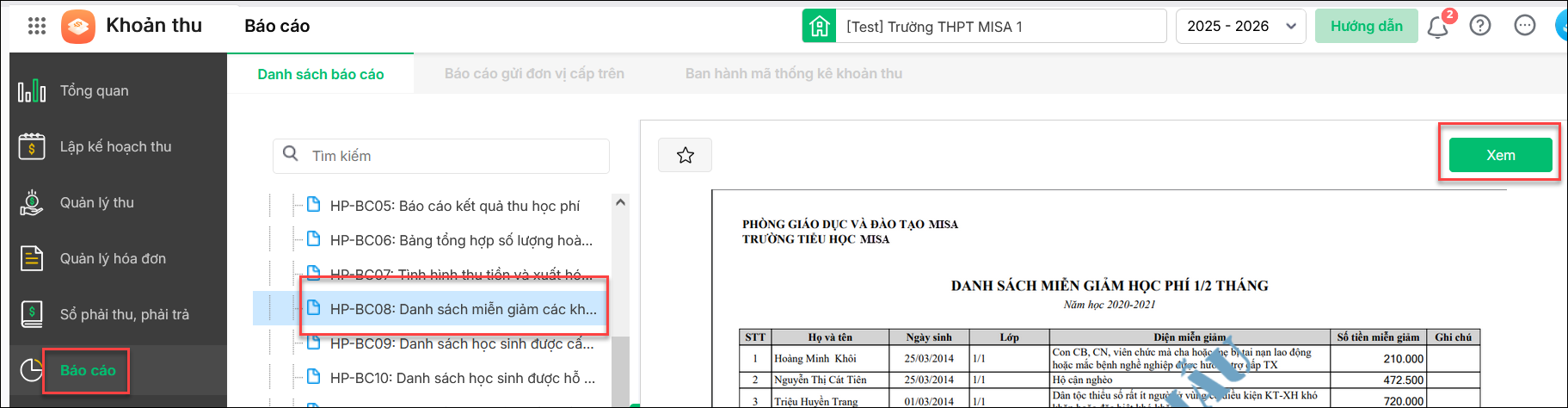Switch to Ban hành mã thống kê khoản thu tab

click(x=794, y=74)
